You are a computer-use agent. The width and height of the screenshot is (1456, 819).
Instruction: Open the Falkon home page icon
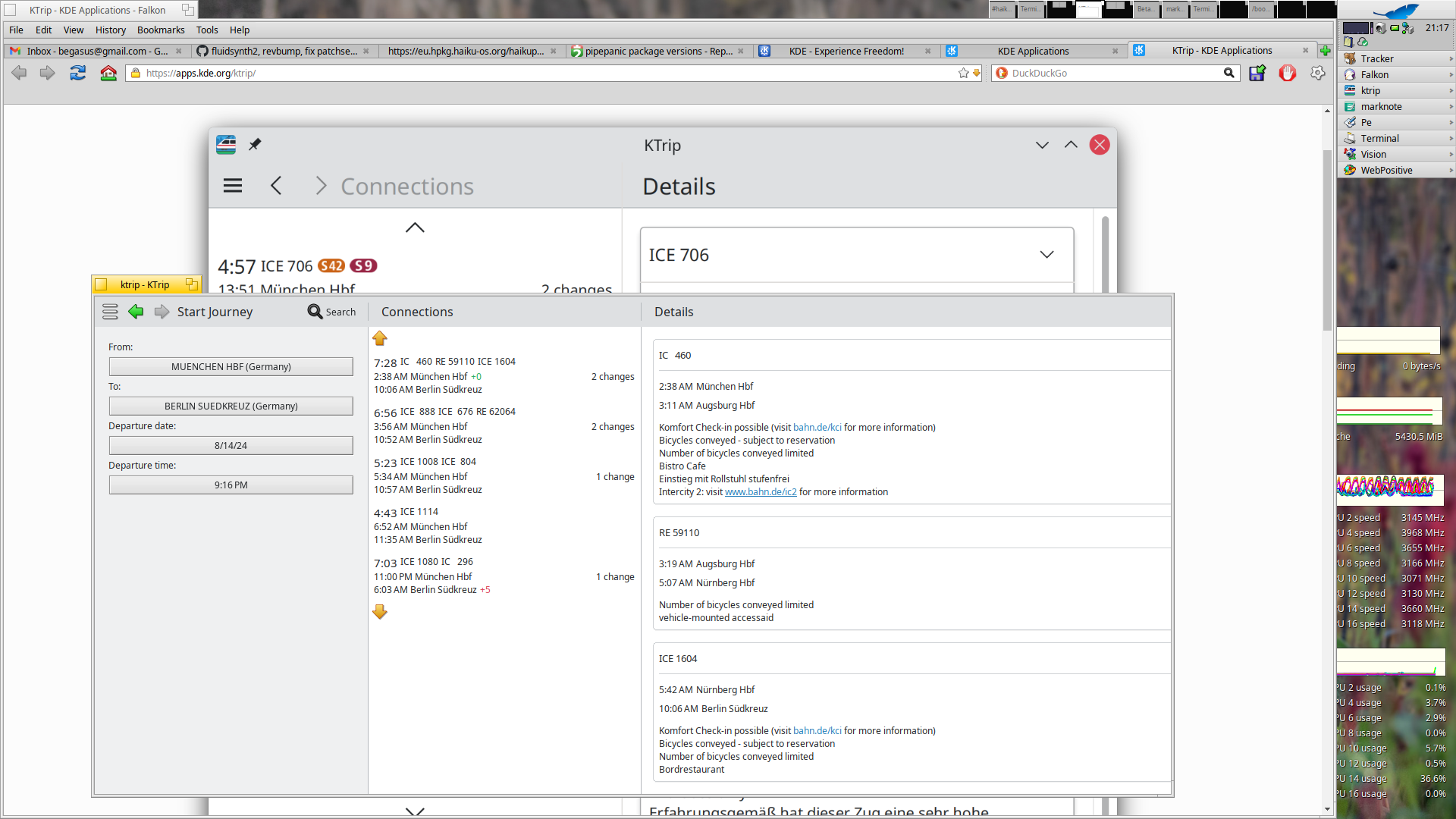108,73
